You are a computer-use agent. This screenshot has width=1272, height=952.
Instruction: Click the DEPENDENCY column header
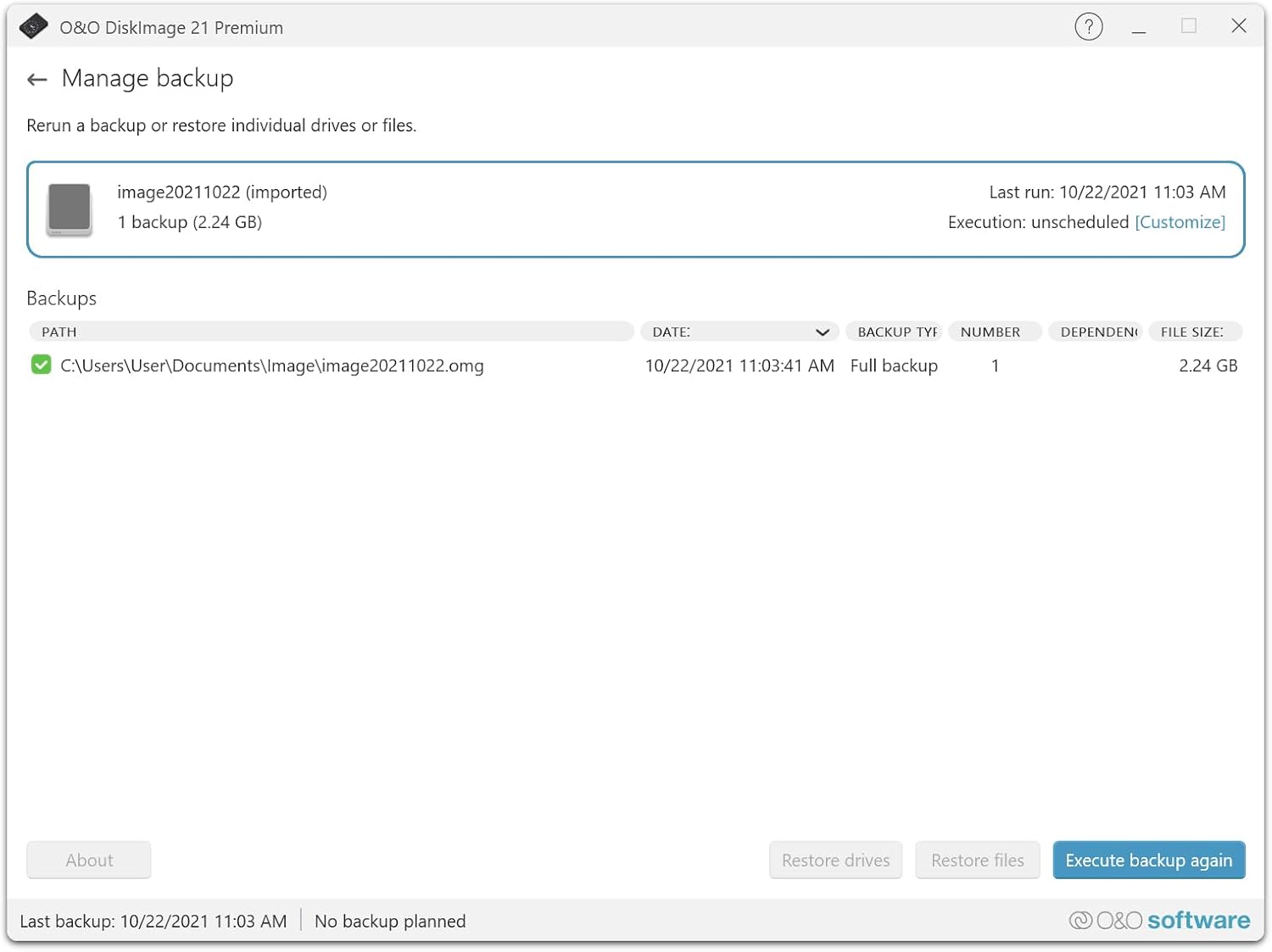(x=1095, y=331)
